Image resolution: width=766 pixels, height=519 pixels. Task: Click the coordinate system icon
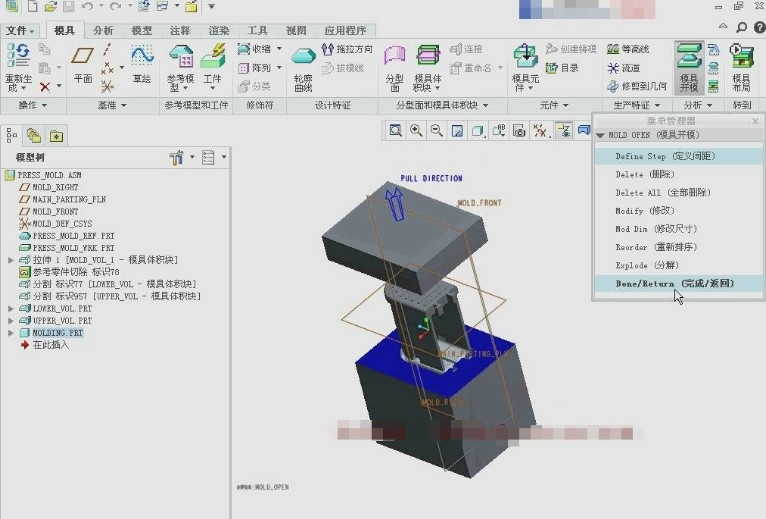tap(107, 87)
